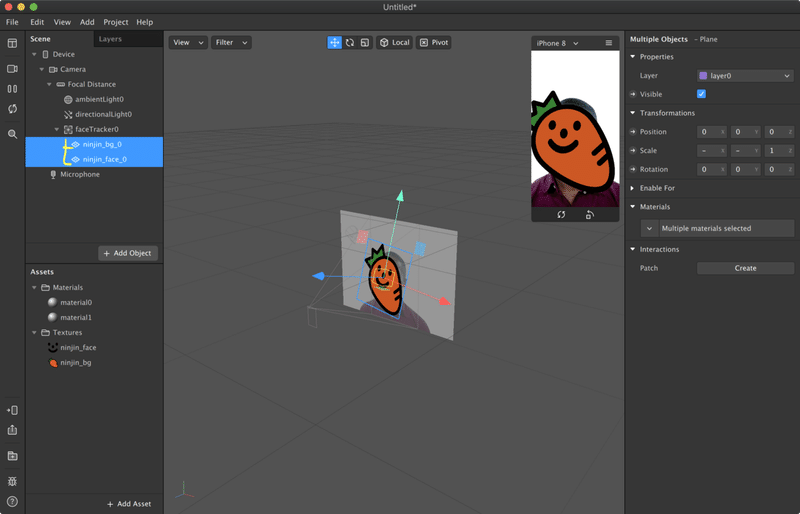Click the bug report icon in left sidebar
Screen dimensions: 800x514
[12, 481]
